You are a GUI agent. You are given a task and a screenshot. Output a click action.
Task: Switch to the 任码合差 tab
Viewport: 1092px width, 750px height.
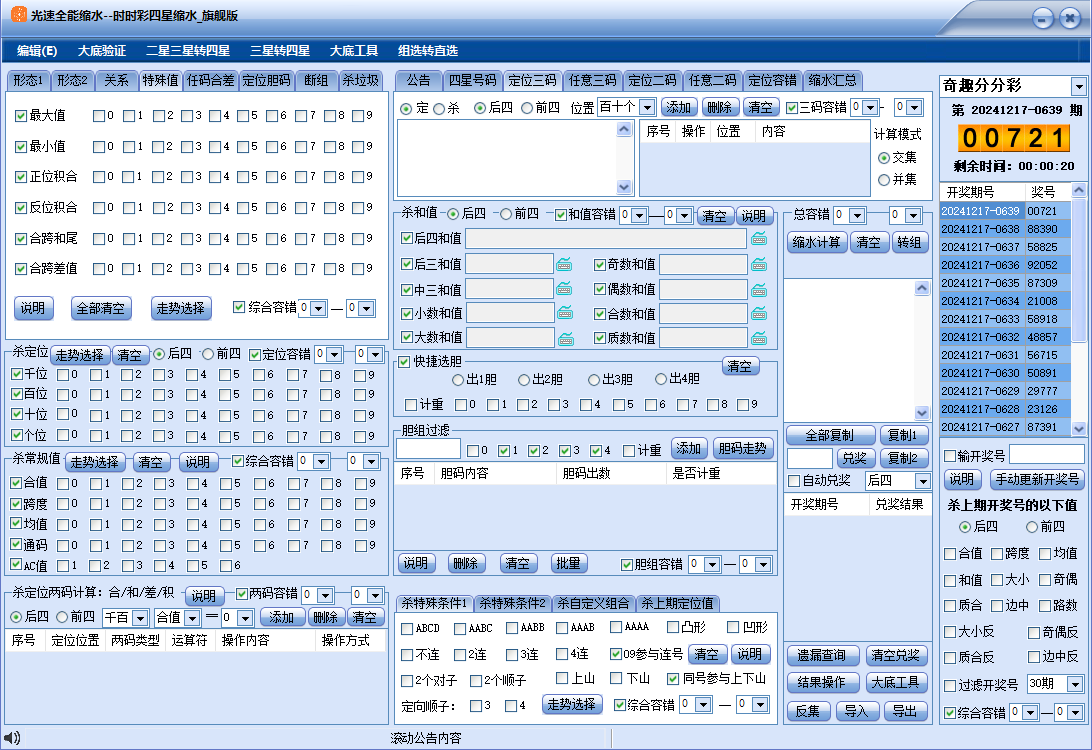(x=210, y=81)
